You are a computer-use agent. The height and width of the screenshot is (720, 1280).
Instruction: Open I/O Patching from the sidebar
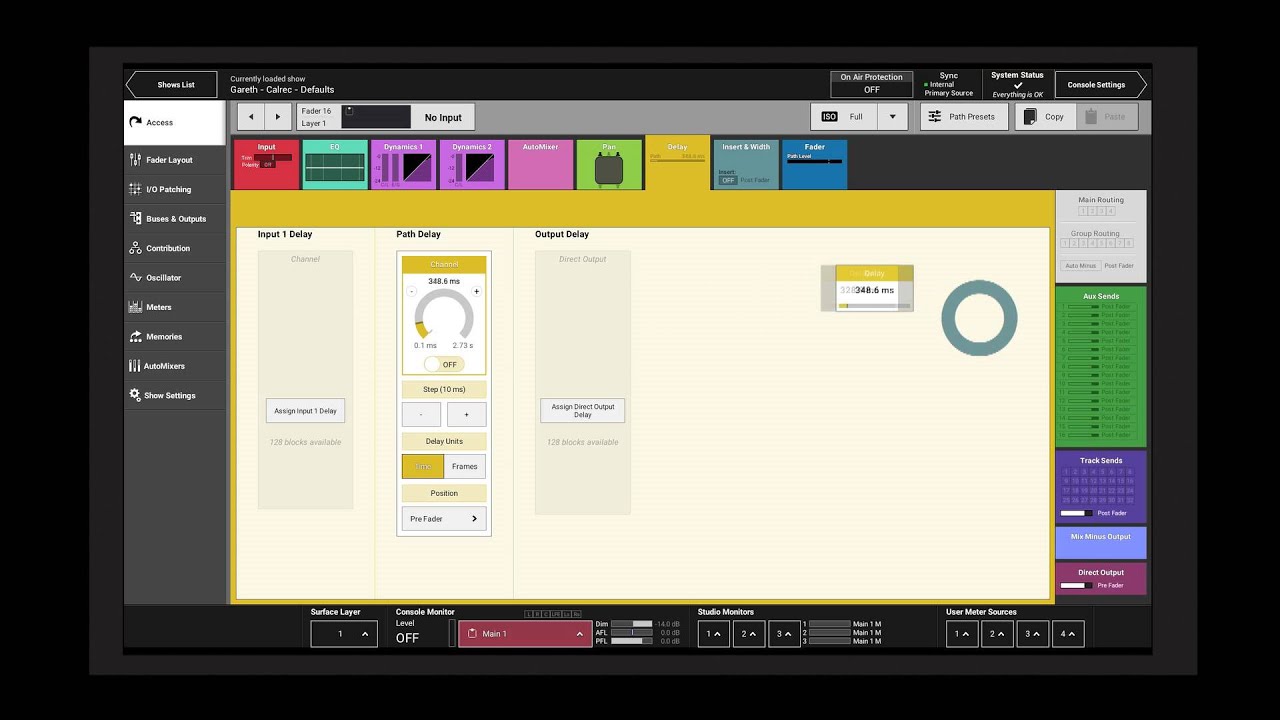coord(175,189)
